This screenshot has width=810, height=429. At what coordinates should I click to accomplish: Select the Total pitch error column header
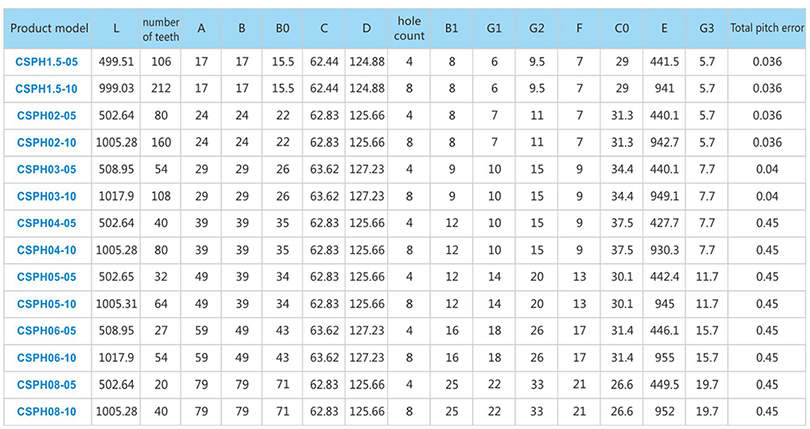coord(767,28)
